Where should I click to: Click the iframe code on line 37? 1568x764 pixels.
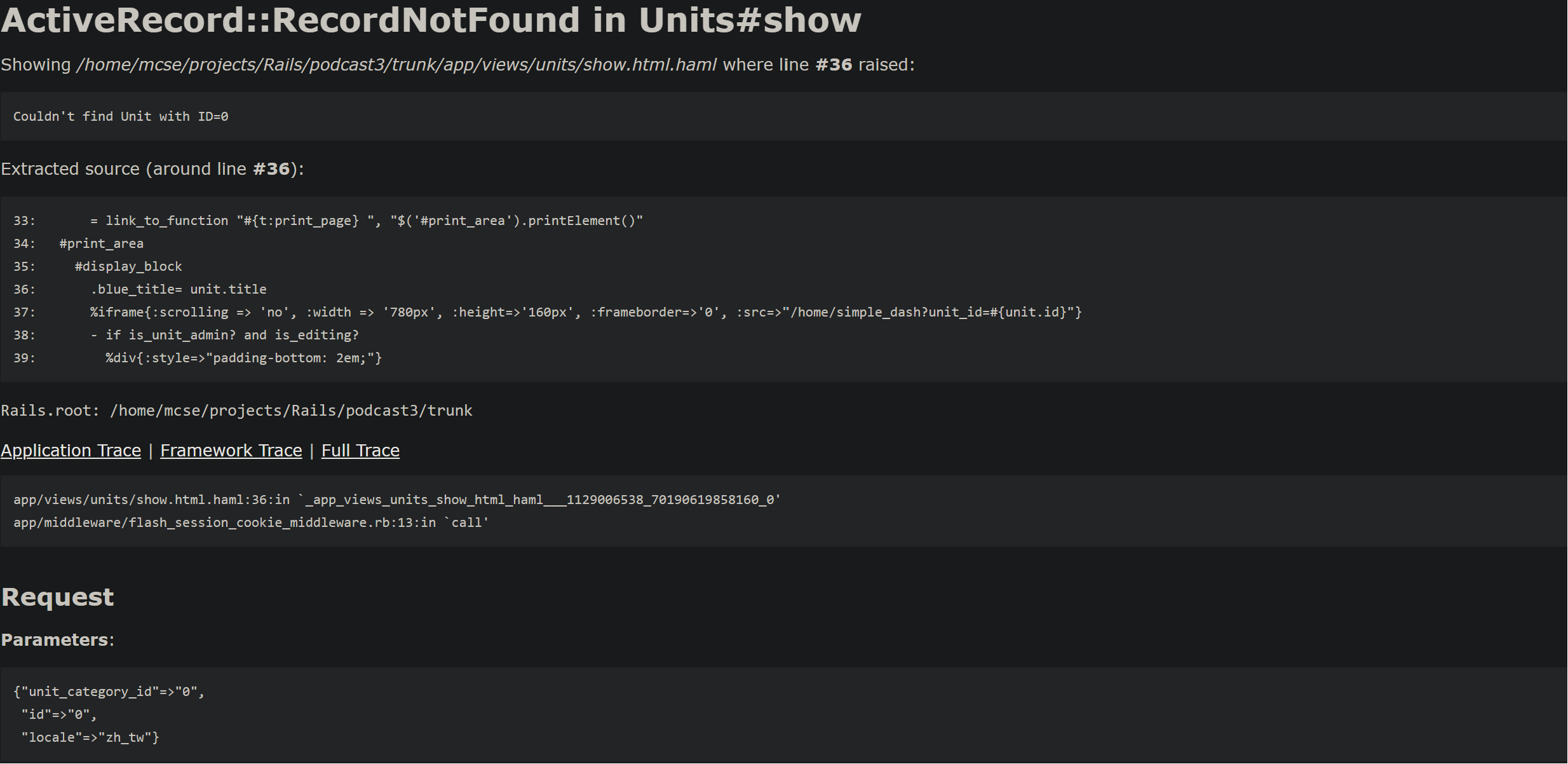pyautogui.click(x=586, y=312)
